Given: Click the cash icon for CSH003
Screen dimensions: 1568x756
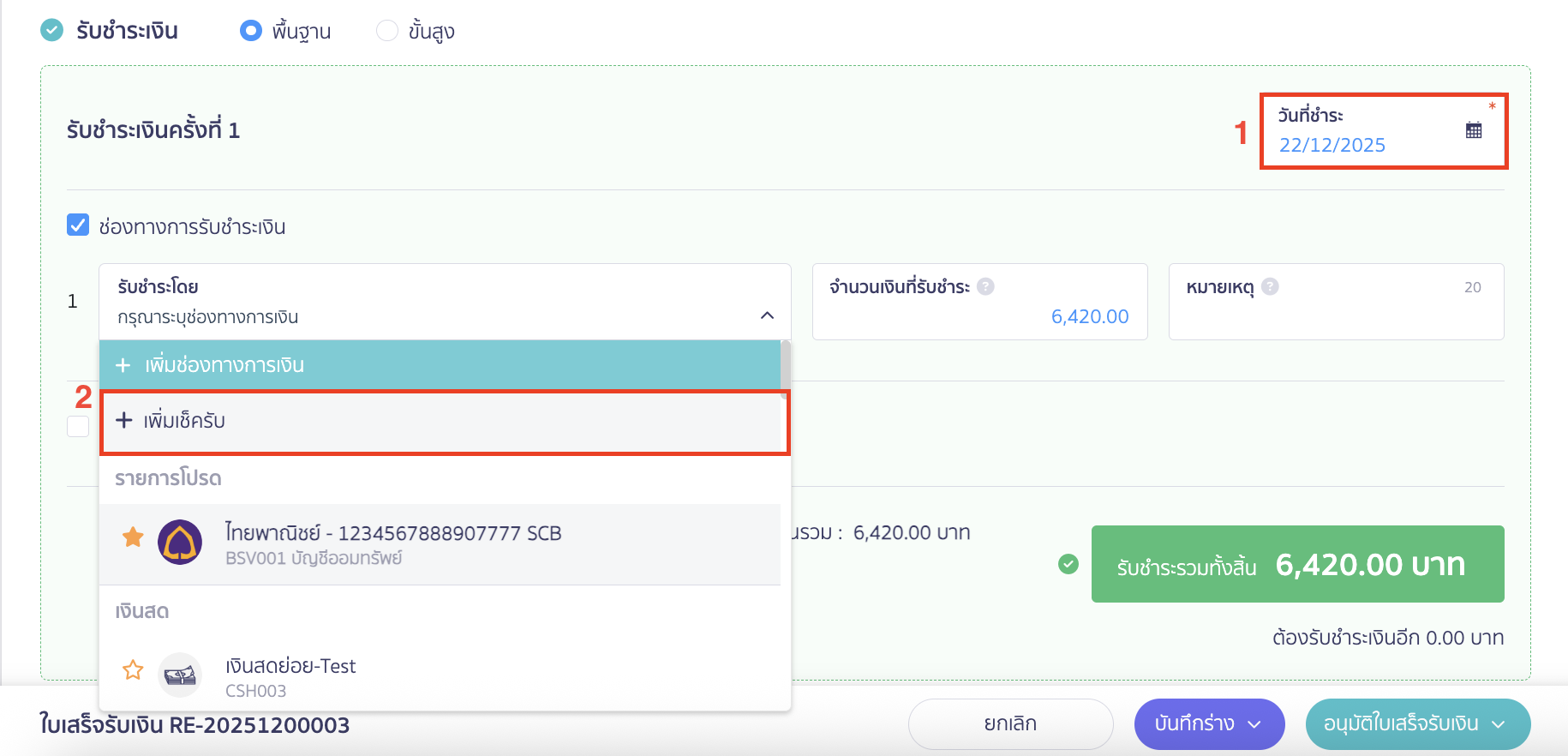Looking at the screenshot, I should point(180,675).
